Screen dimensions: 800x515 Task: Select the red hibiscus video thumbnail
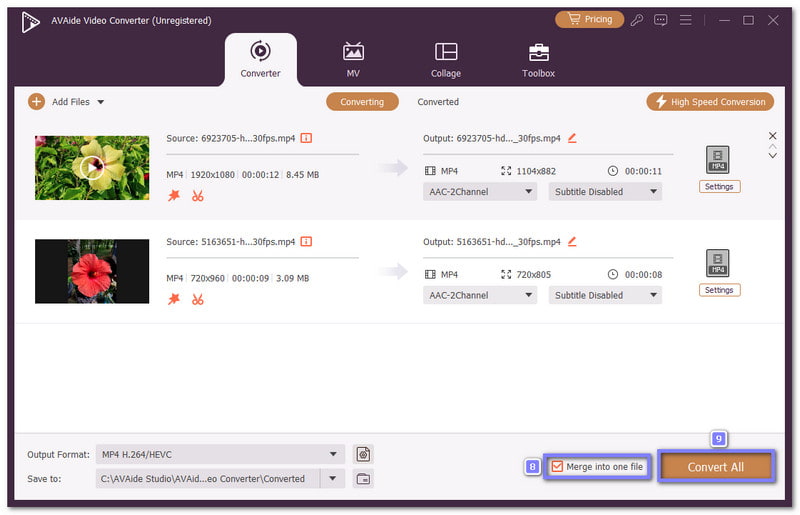tap(92, 271)
